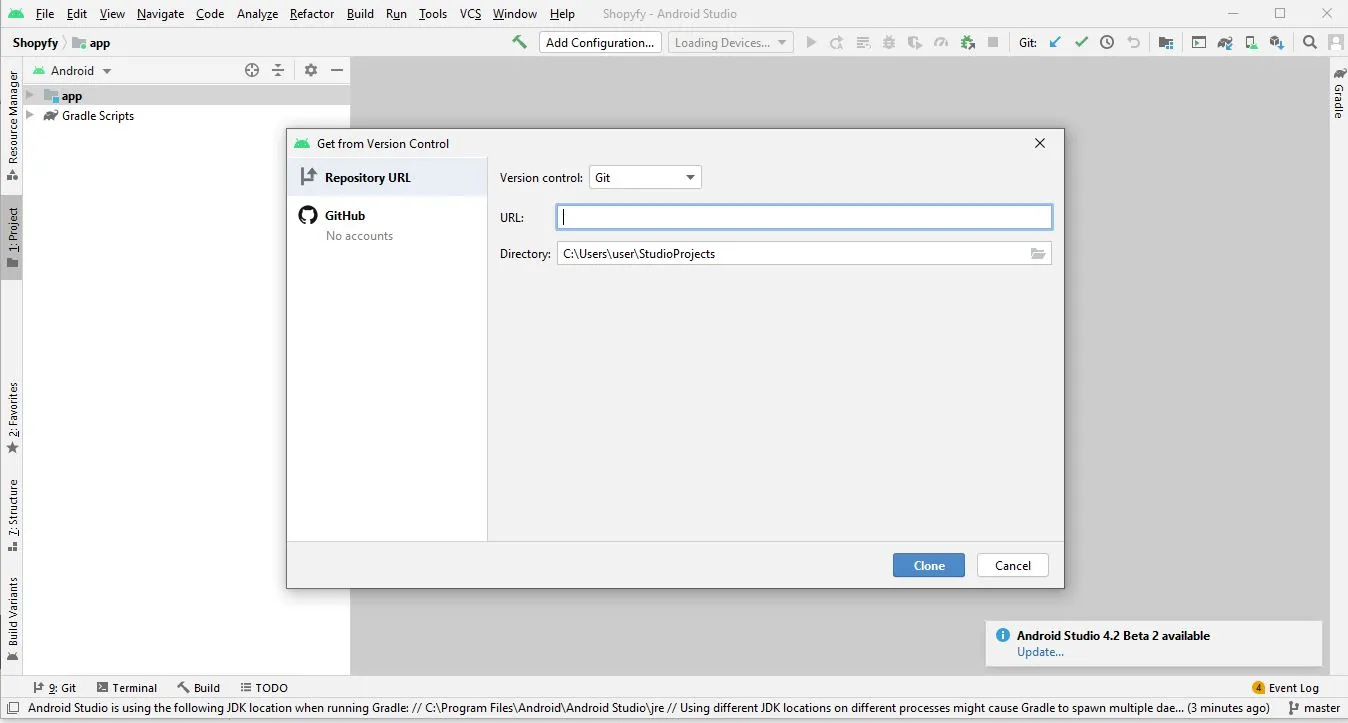
Task: Open the Project Structure icon
Action: (x=1166, y=42)
